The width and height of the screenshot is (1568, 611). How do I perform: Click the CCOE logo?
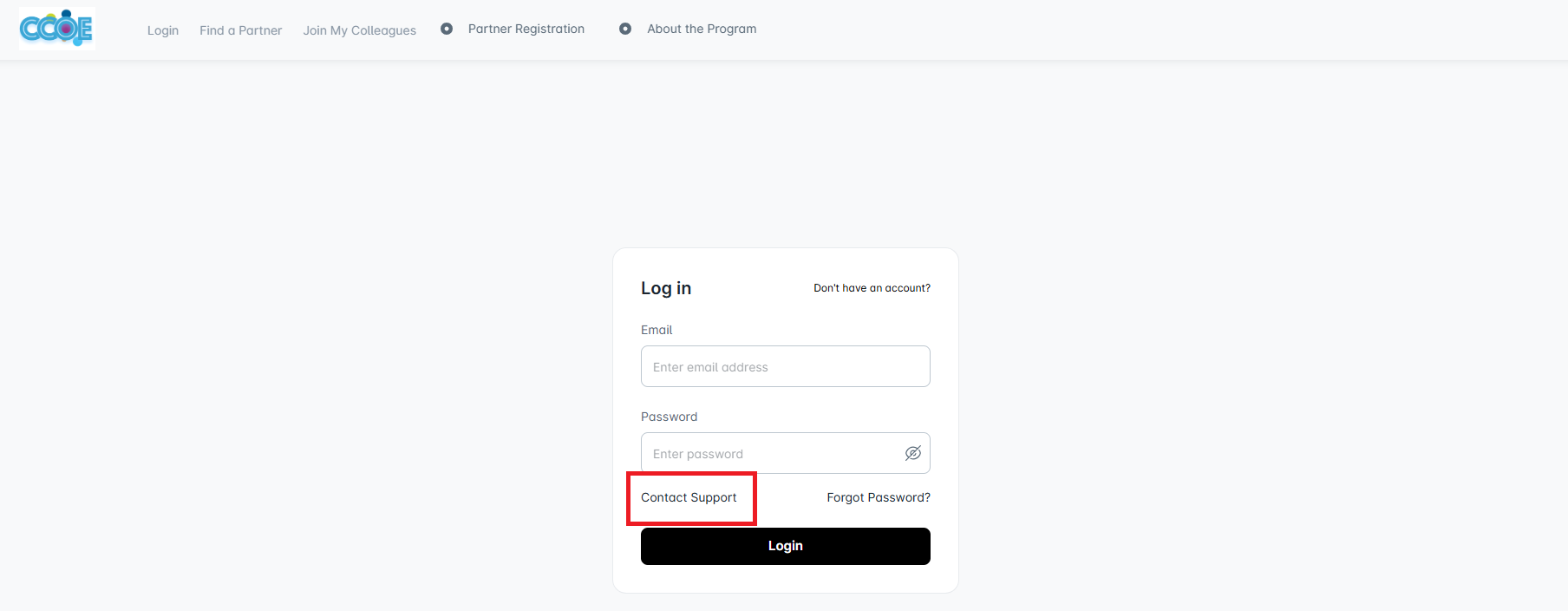click(x=56, y=29)
